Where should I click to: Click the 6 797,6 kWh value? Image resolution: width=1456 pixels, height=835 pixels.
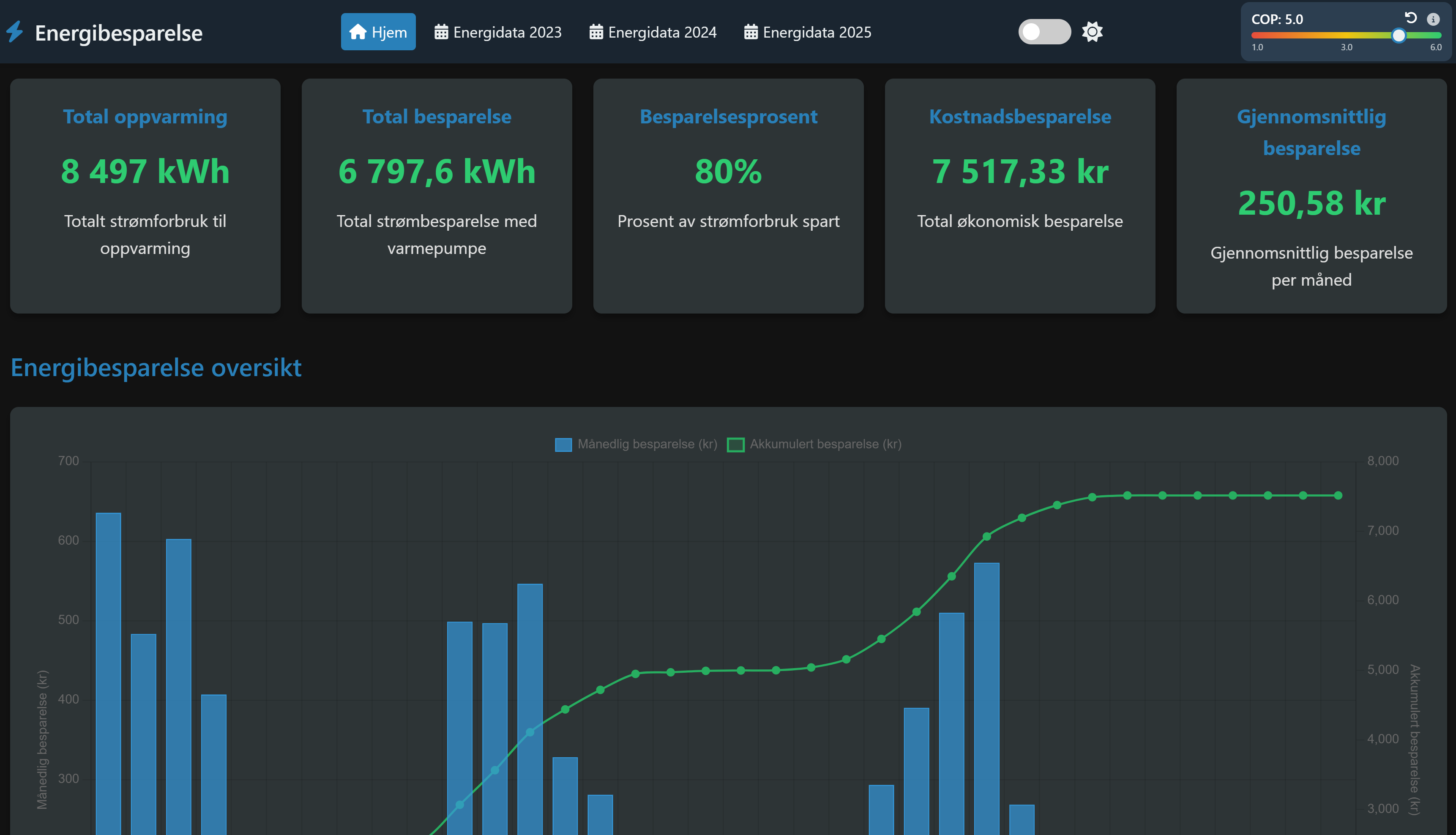(x=437, y=172)
